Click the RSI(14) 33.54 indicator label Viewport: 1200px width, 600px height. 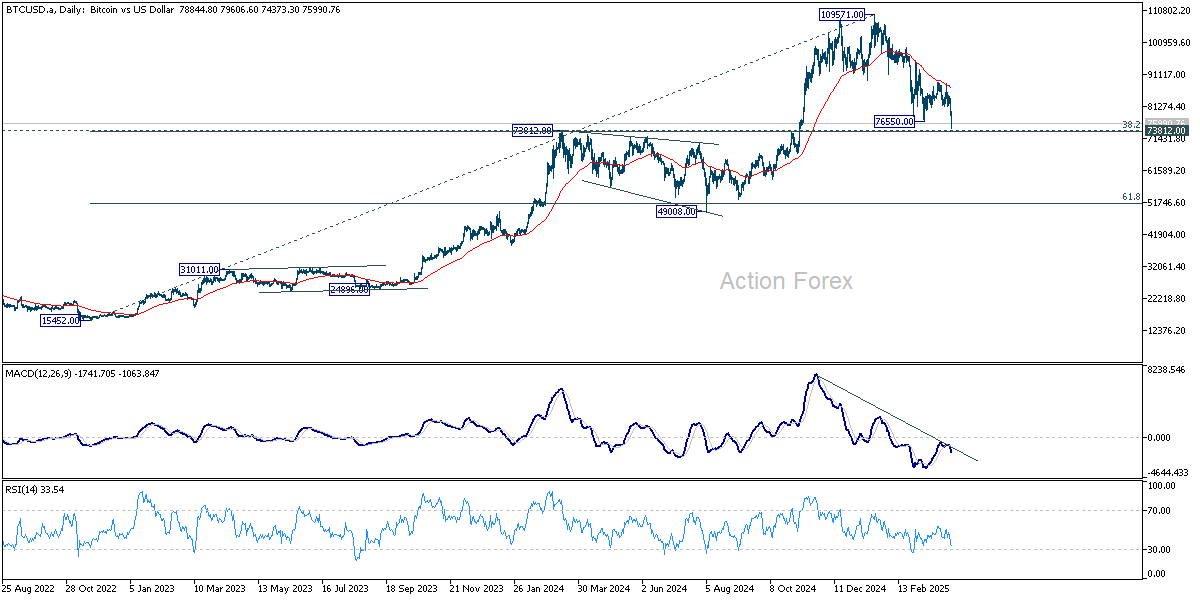(35, 490)
